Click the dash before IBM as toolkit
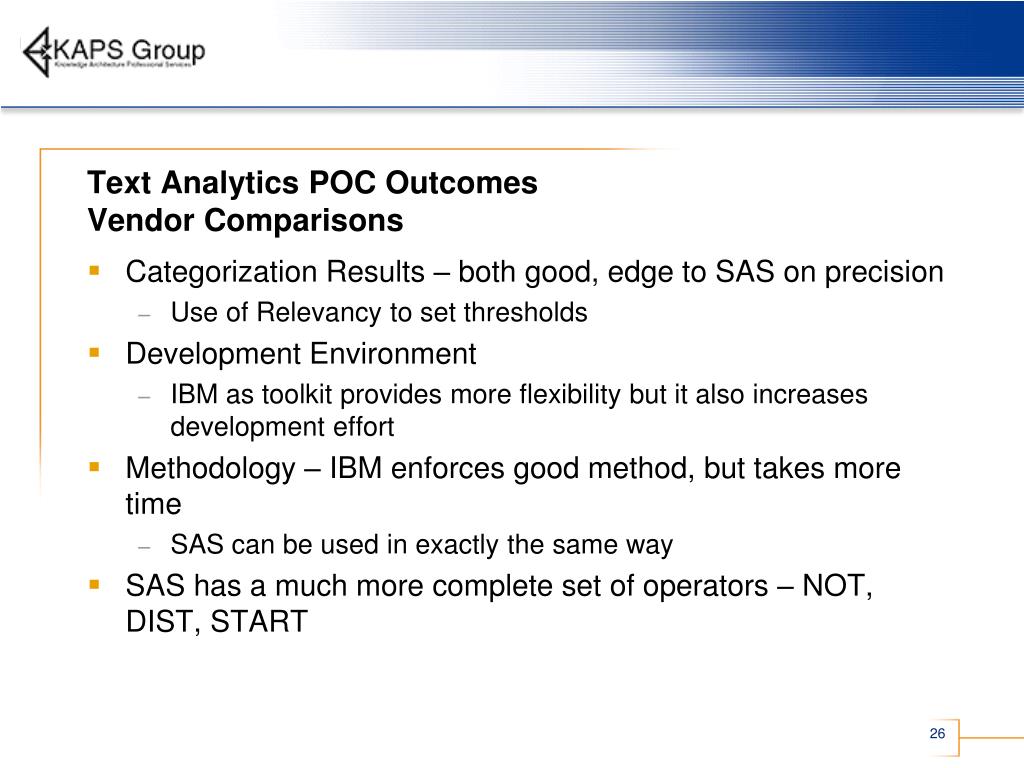The width and height of the screenshot is (1024, 768). pos(144,397)
